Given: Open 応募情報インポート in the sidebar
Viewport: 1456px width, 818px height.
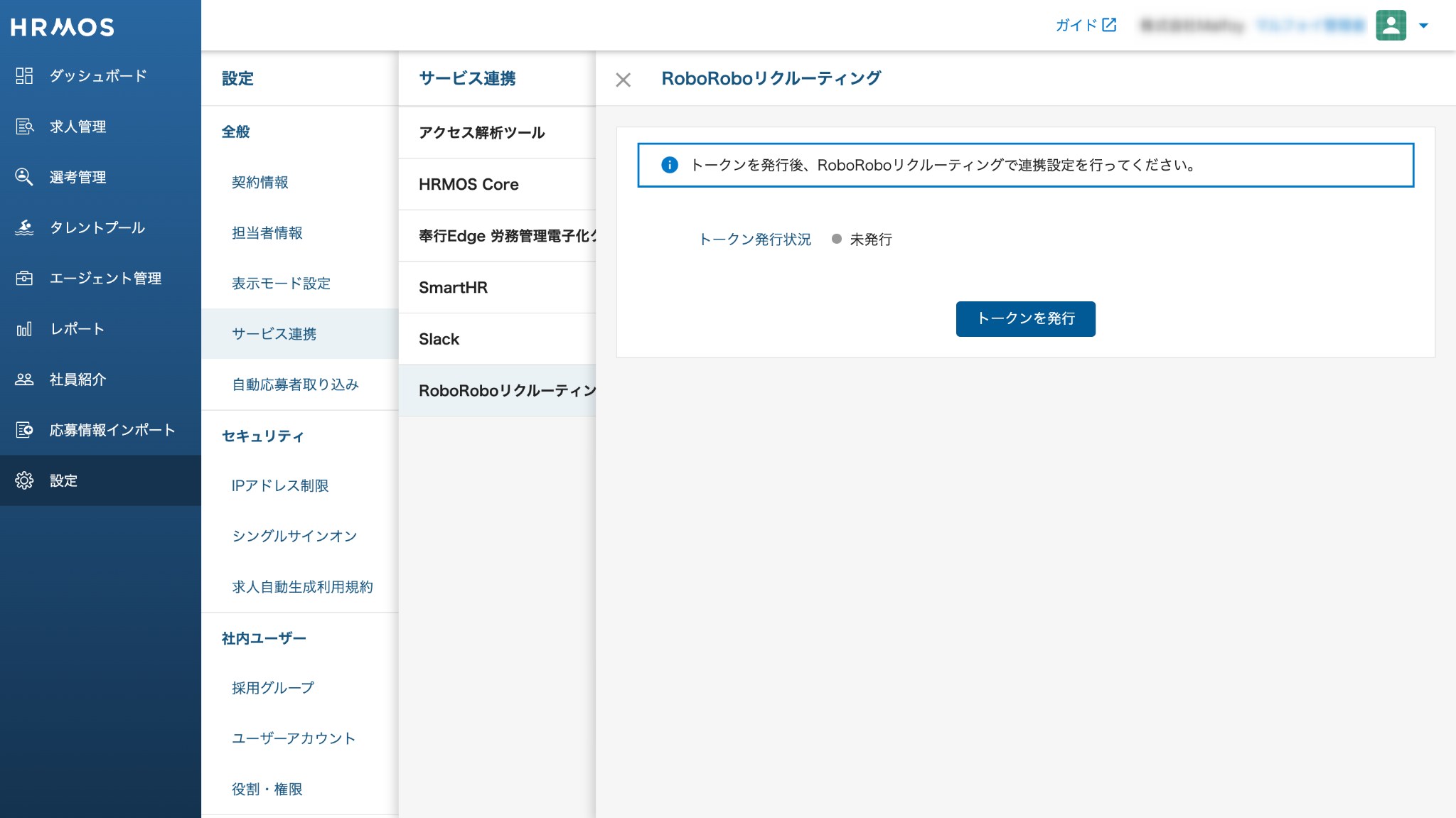Looking at the screenshot, I should 100,430.
